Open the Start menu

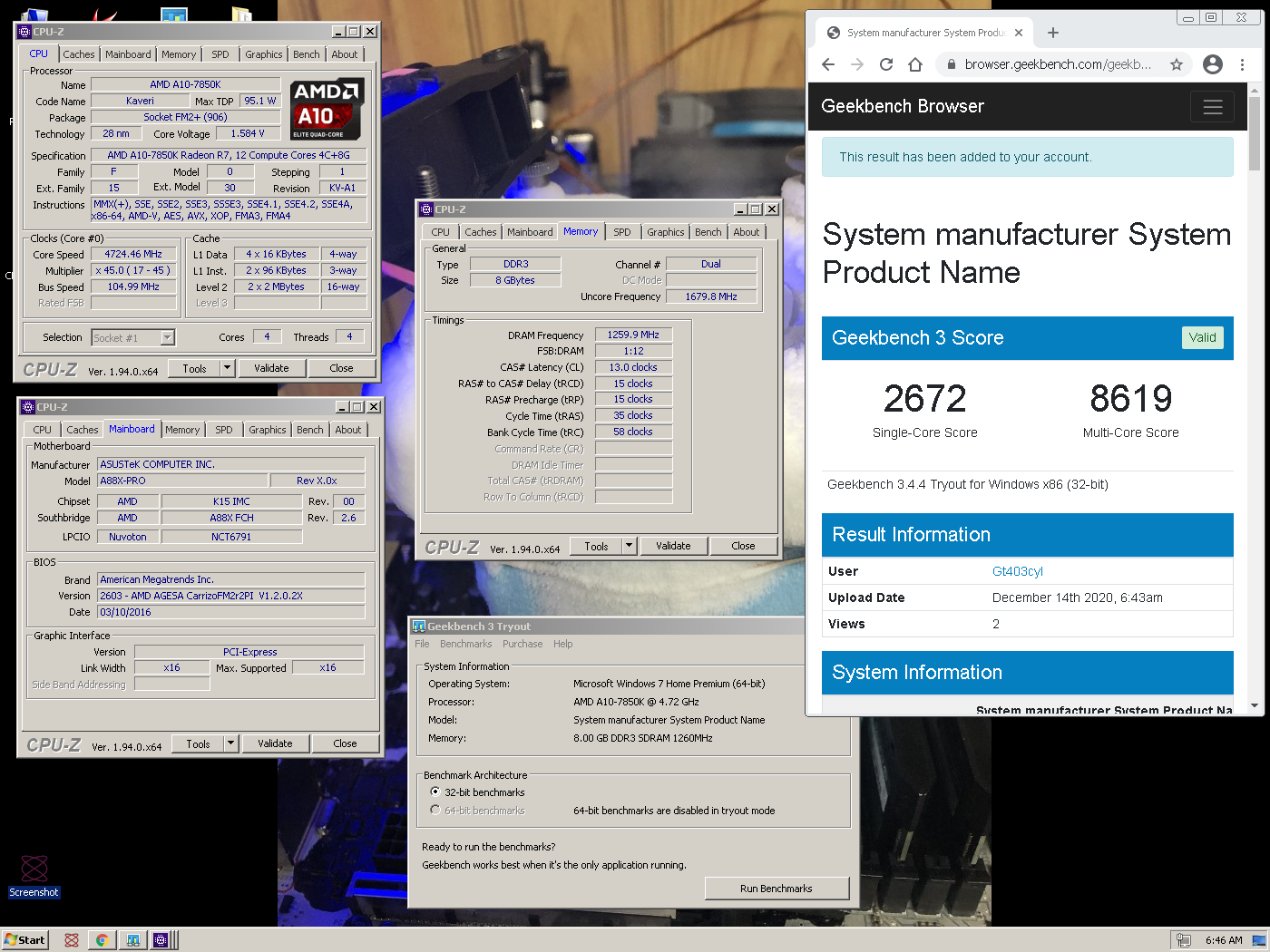click(24, 940)
